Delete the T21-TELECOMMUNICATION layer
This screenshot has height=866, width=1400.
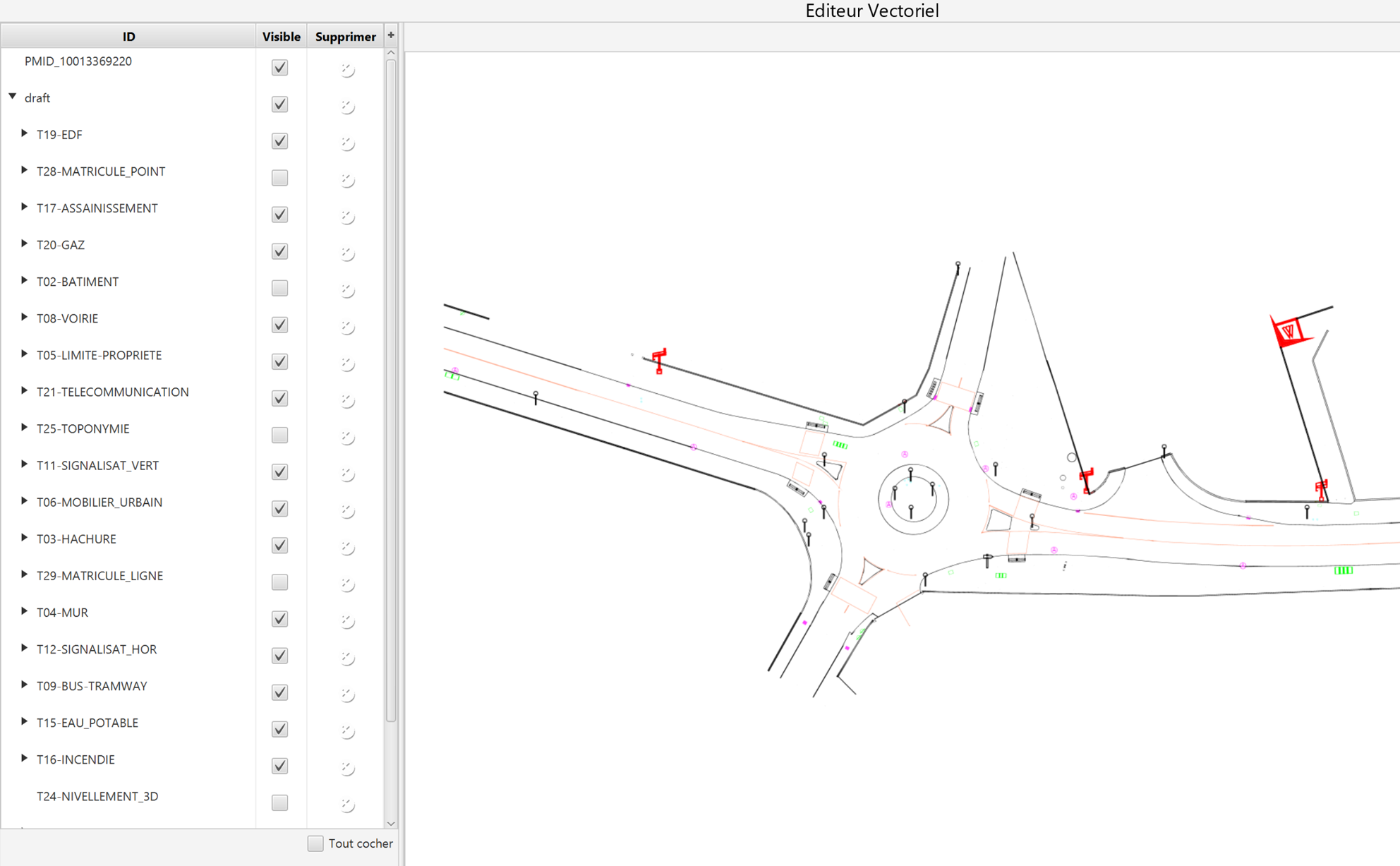point(346,400)
